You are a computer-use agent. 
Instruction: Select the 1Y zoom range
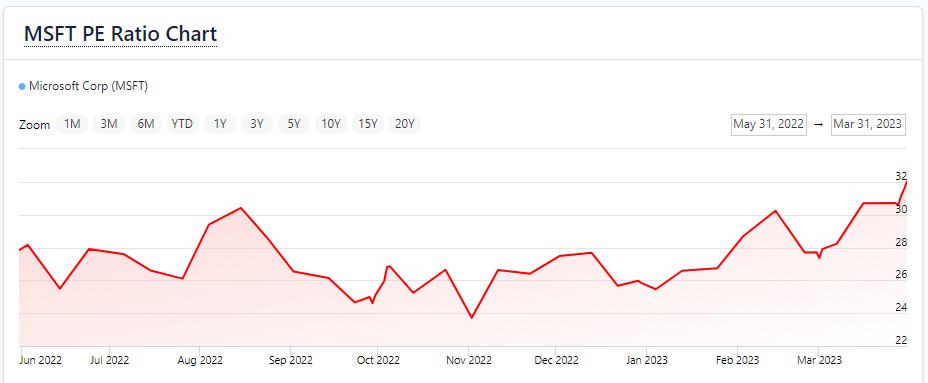coord(220,124)
